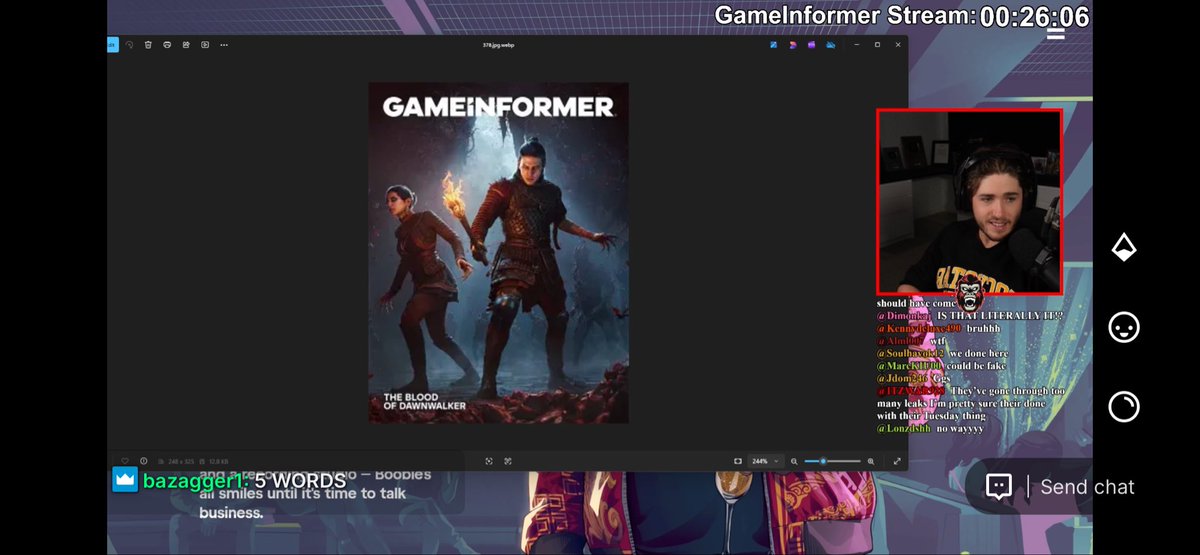Viewport: 1200px width, 555px height.
Task: Click the GameInformer Stream timer text
Action: [x=901, y=16]
